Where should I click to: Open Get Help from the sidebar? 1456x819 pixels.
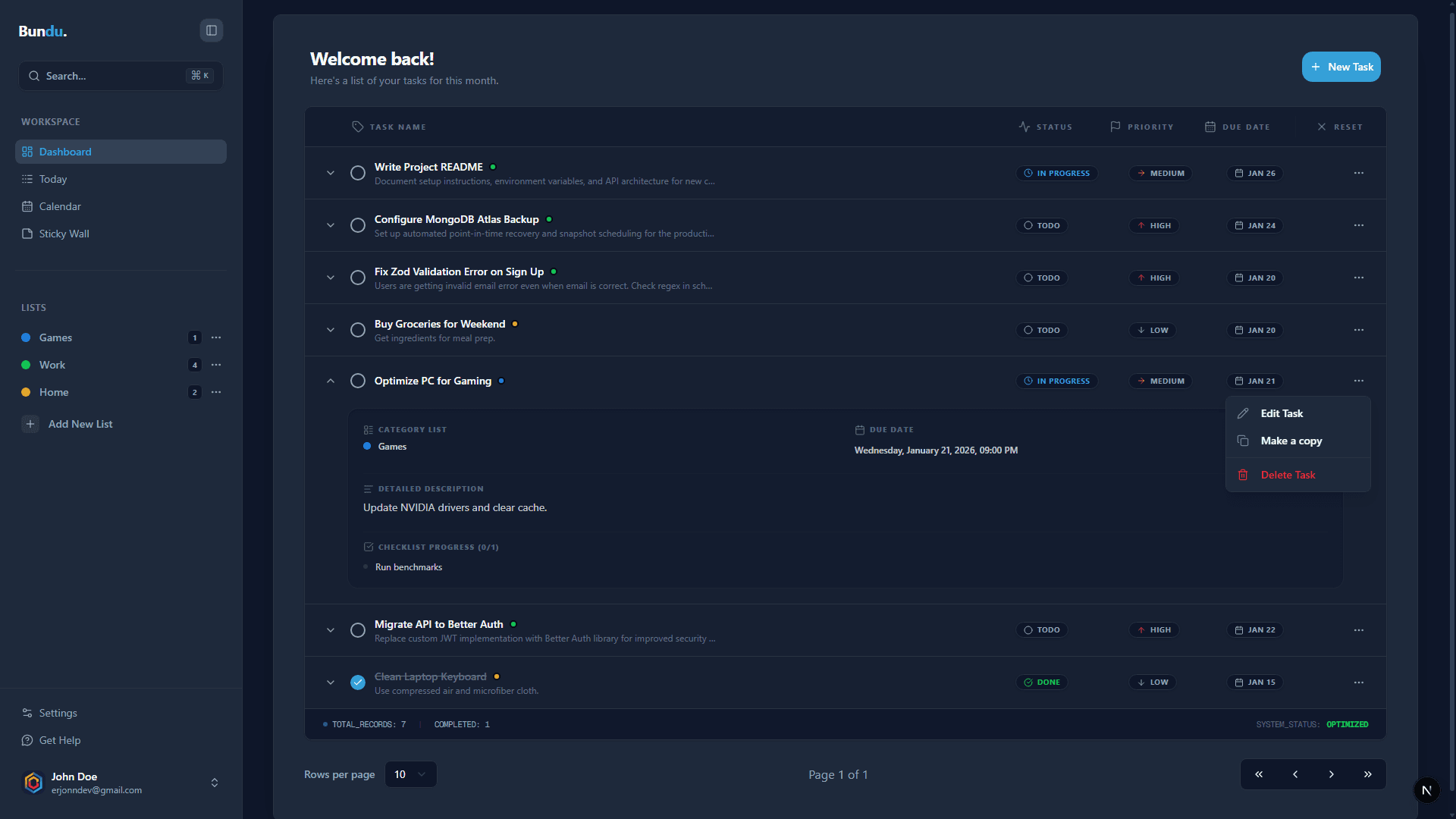[x=27, y=740]
